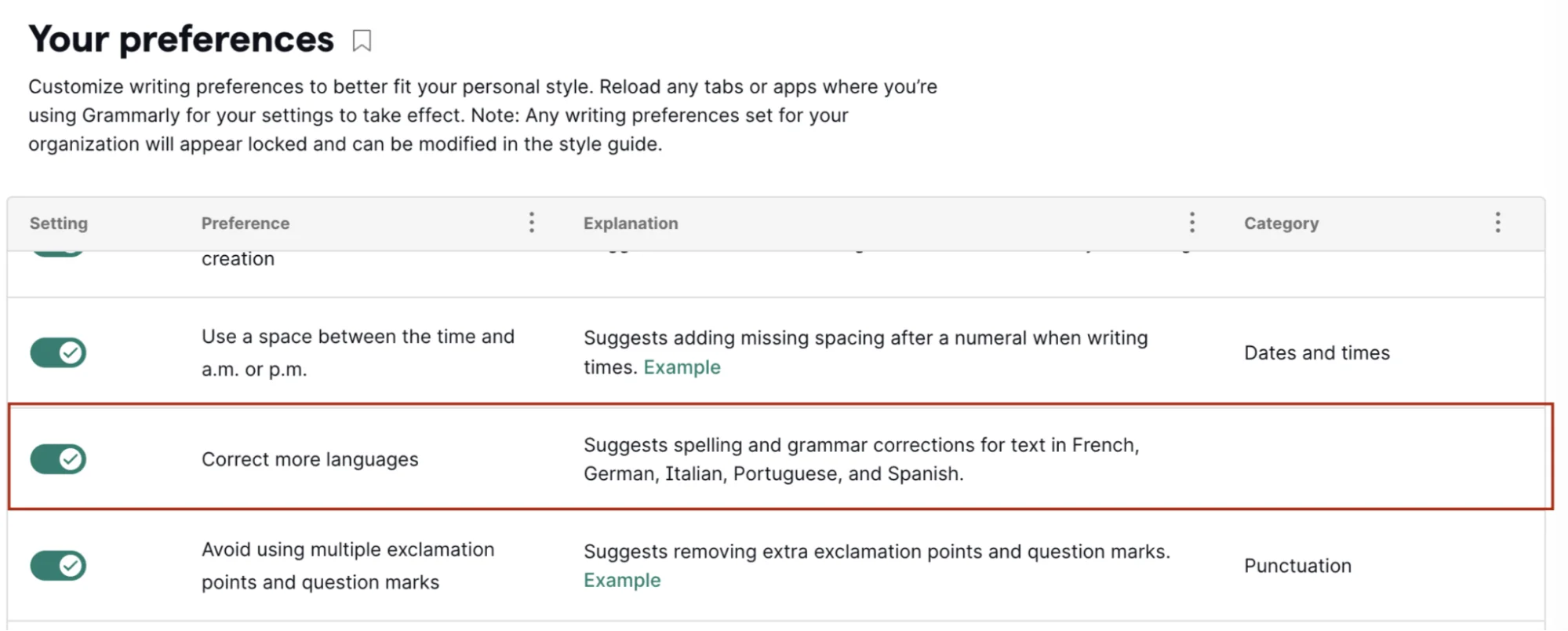The image size is (1568, 631).
Task: Turn off spacing before a.m. or p.m.
Action: pos(58,352)
